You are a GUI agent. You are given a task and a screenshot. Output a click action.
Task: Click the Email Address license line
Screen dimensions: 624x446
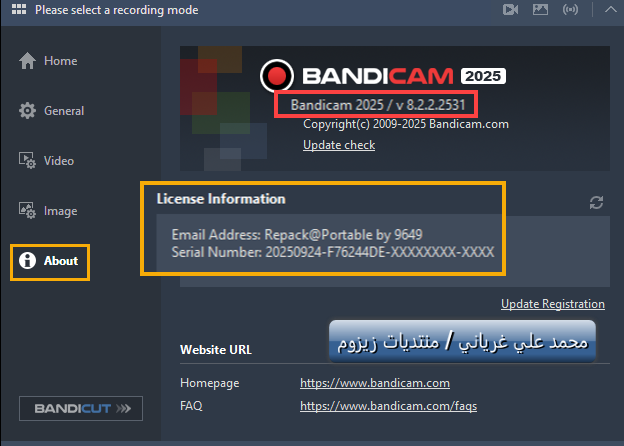[297, 235]
